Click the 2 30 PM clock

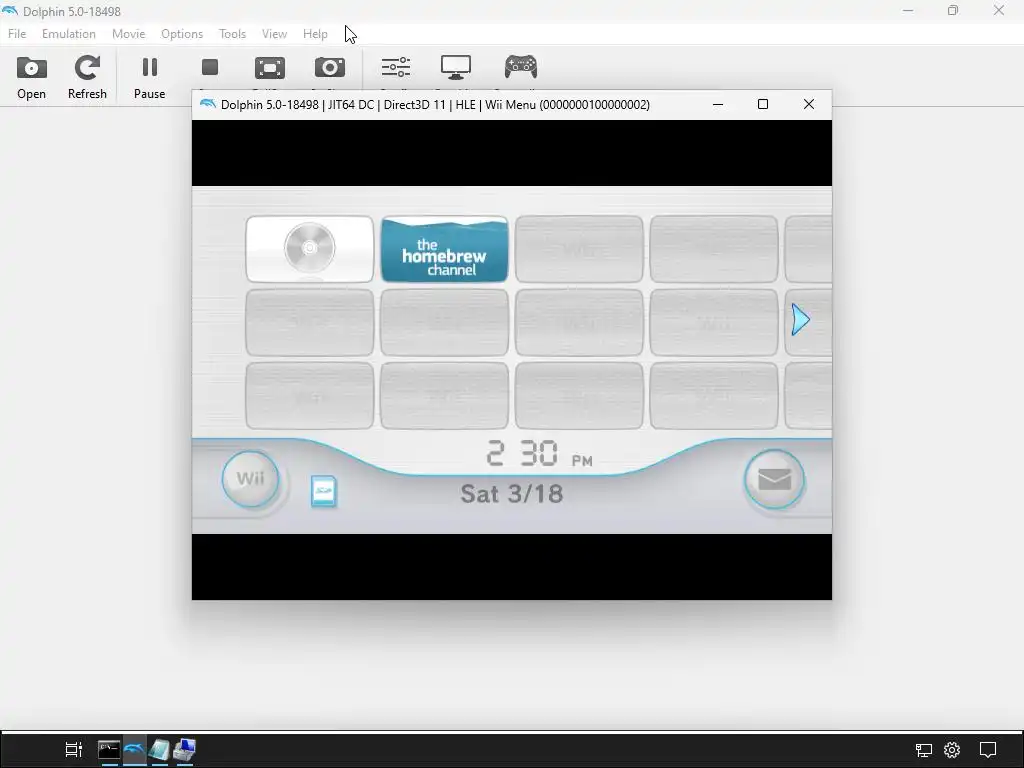[x=539, y=453]
